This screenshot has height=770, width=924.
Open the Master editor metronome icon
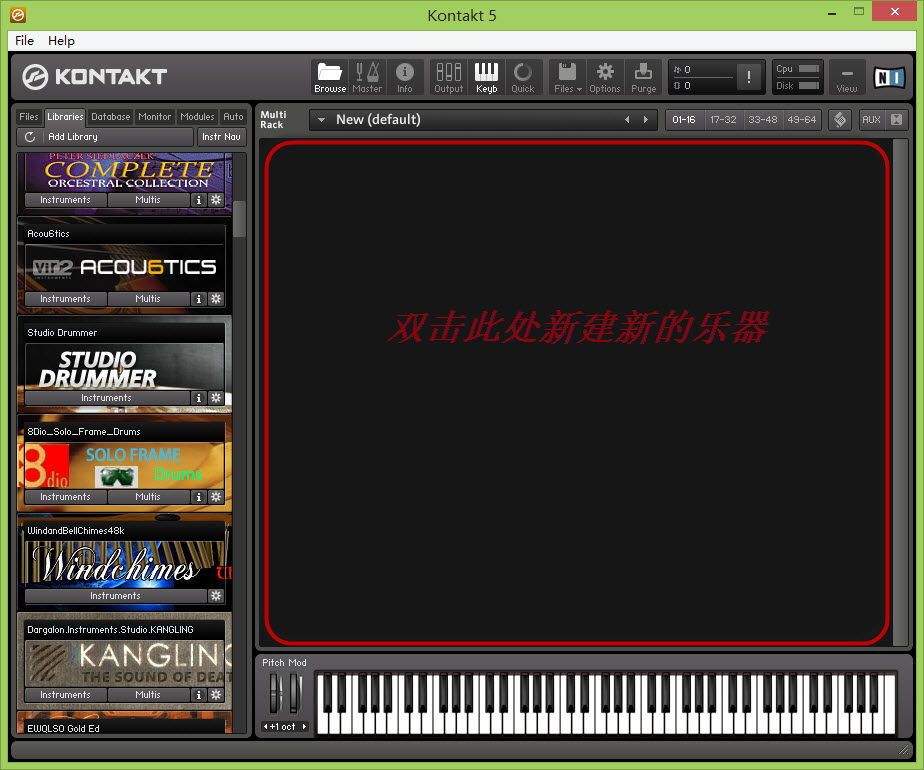[x=367, y=77]
